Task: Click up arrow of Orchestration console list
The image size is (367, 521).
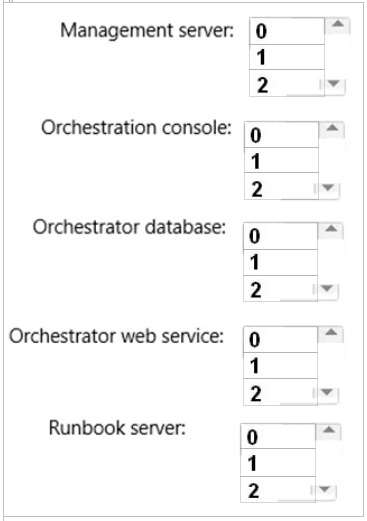Action: click(x=332, y=129)
